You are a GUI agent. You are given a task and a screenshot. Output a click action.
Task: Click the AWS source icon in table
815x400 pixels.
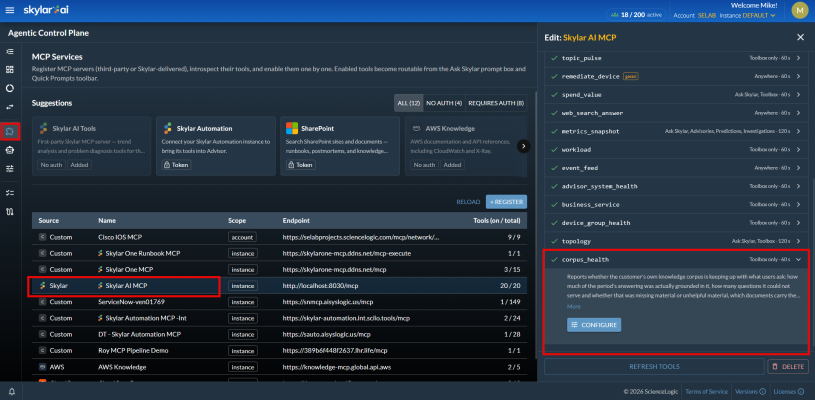point(43,367)
